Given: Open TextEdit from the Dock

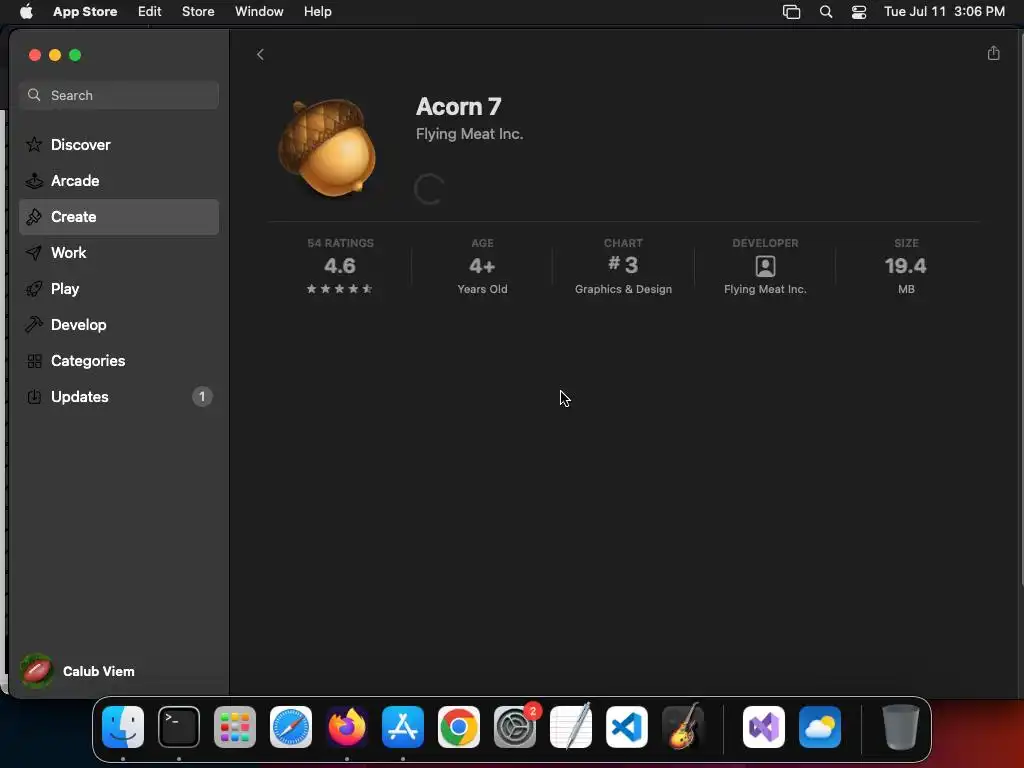Looking at the screenshot, I should click(571, 727).
